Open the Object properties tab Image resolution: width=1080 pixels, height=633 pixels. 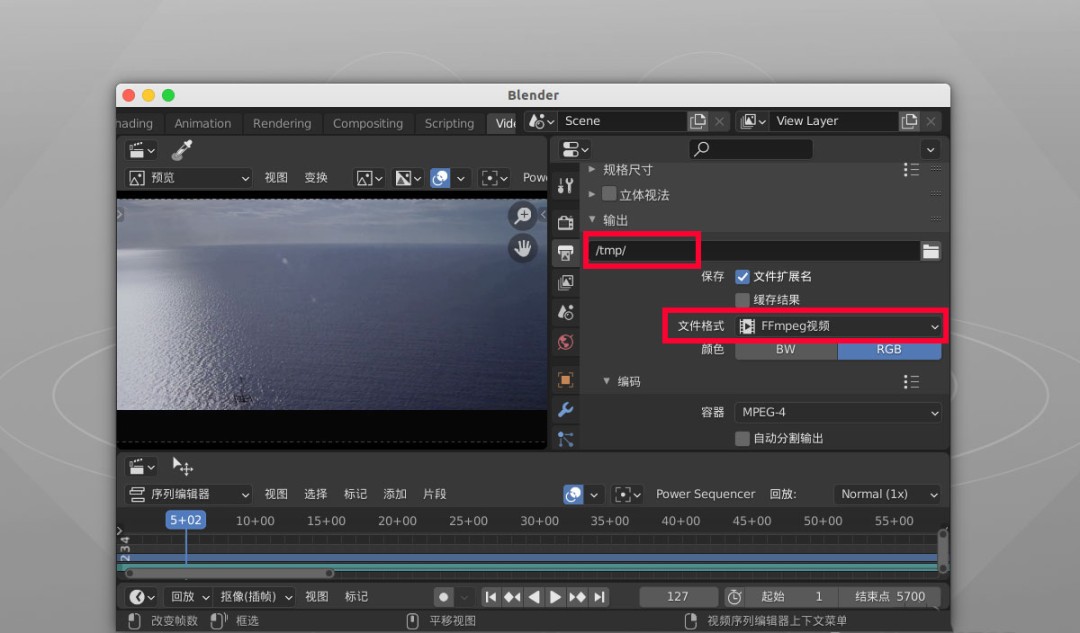[566, 380]
